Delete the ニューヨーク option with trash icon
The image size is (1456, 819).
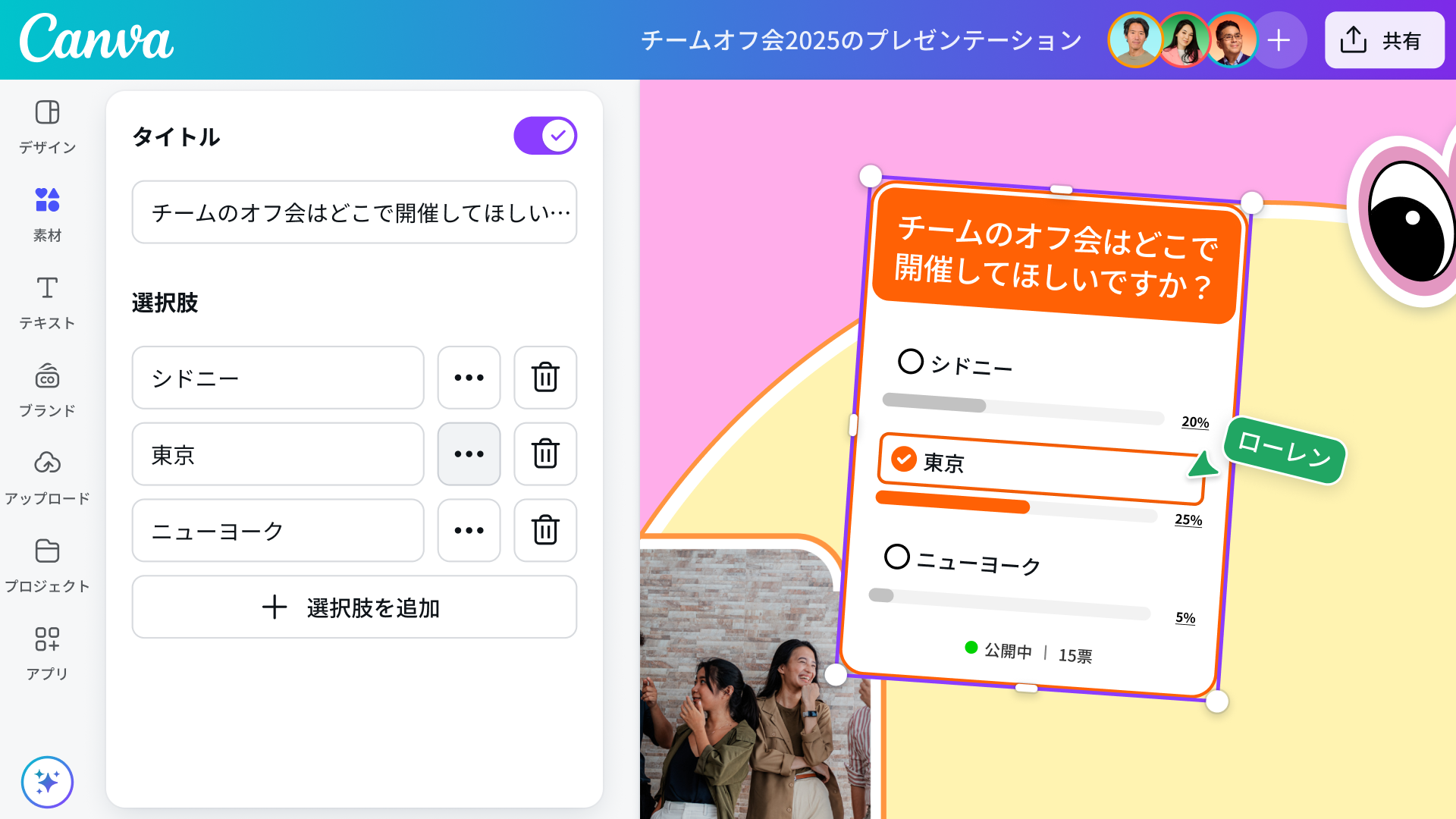[545, 530]
